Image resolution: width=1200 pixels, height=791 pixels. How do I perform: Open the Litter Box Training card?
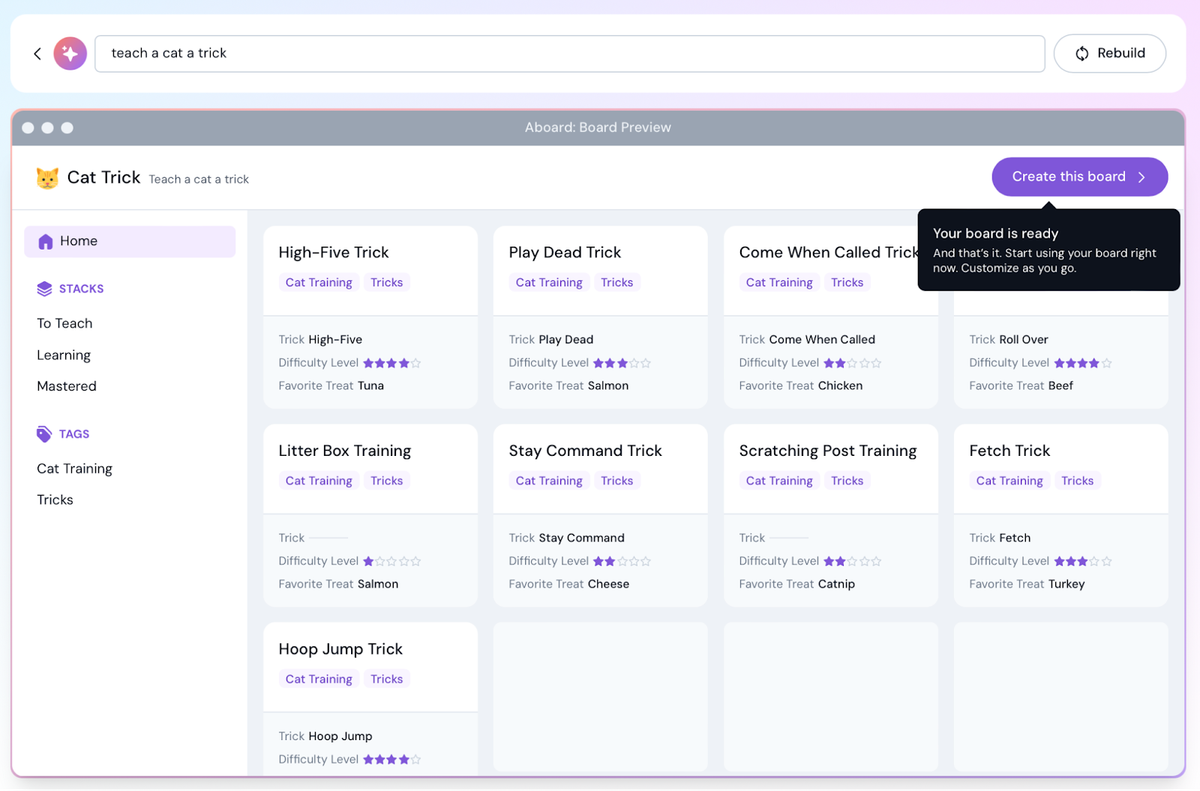pos(345,451)
